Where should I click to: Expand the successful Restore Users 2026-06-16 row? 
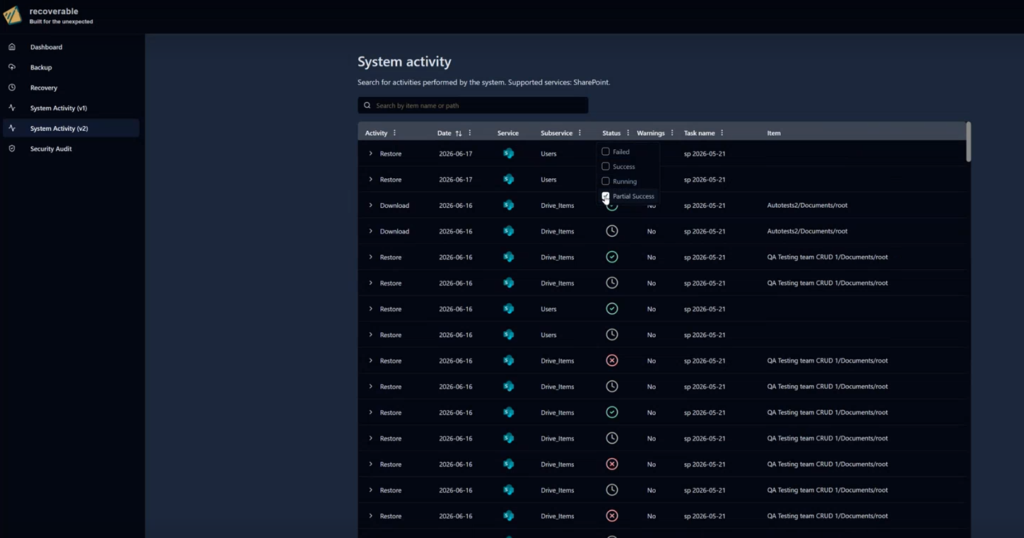tap(370, 309)
